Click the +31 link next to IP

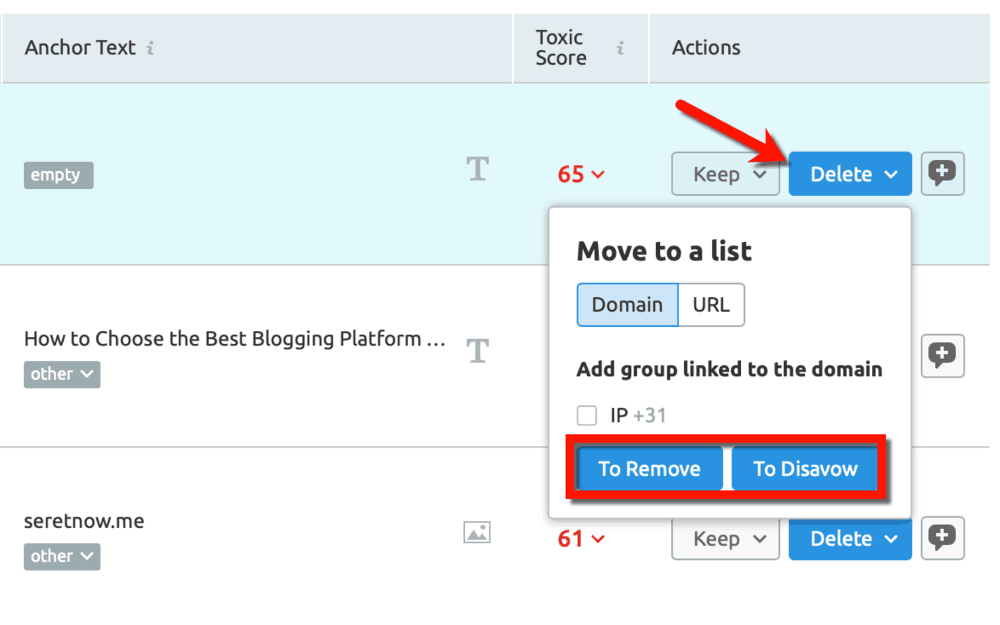pos(651,416)
